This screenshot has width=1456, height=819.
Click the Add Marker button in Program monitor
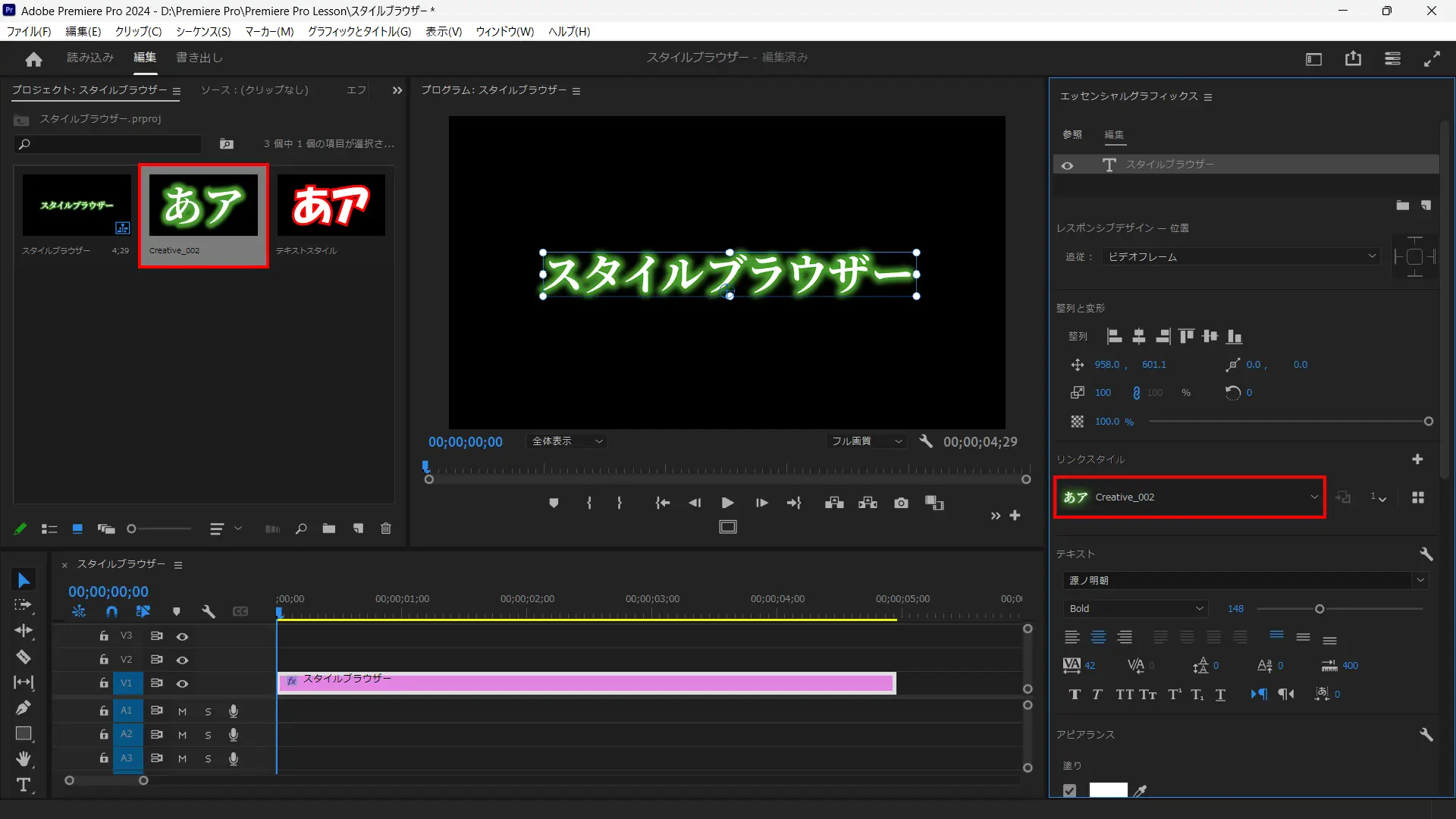(x=554, y=503)
